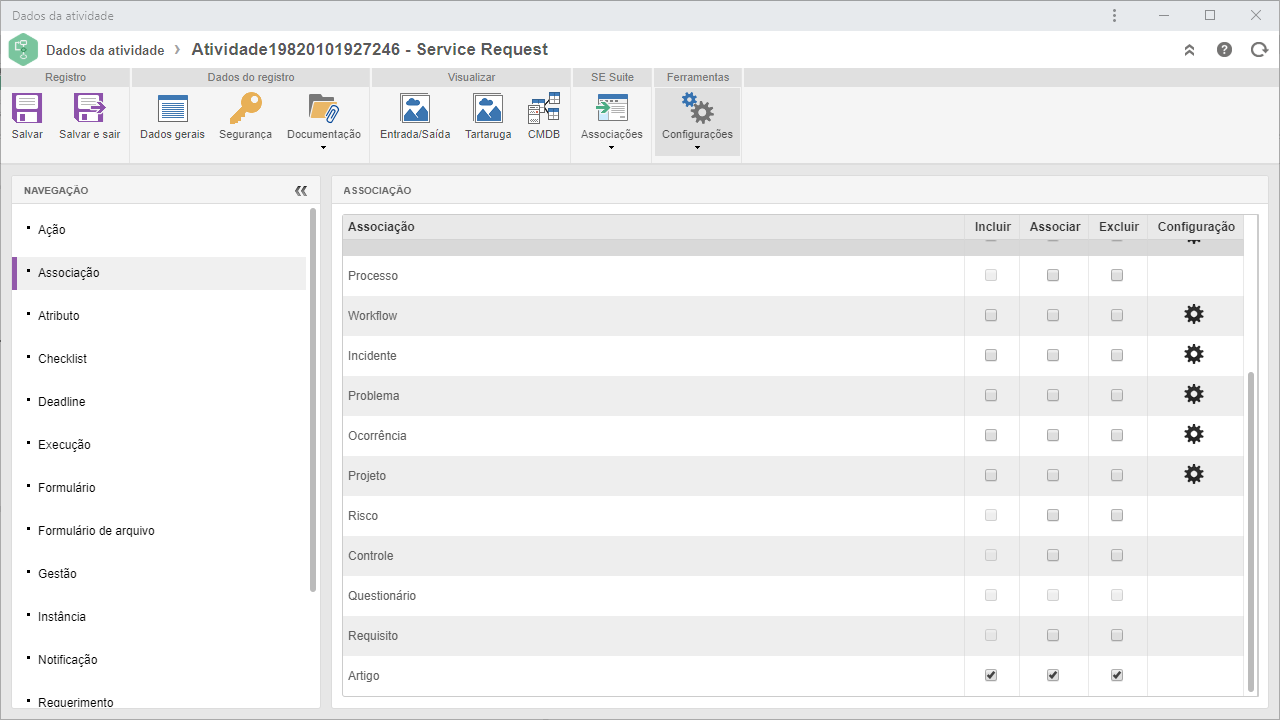Screen dimensions: 1280x720
Task: Uncheck Excluir for Artigo
Action: (x=1117, y=675)
